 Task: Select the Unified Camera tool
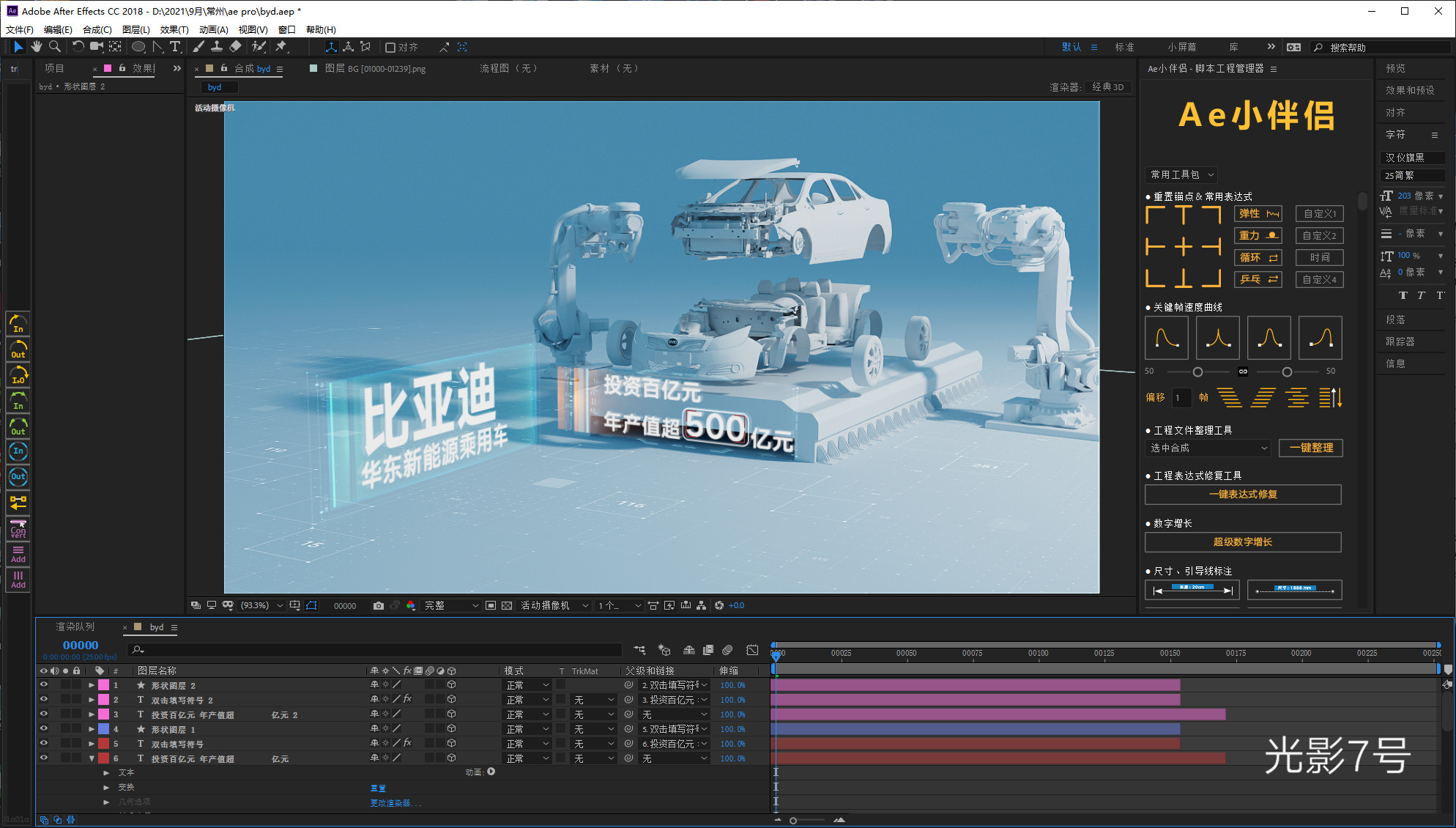click(x=96, y=47)
